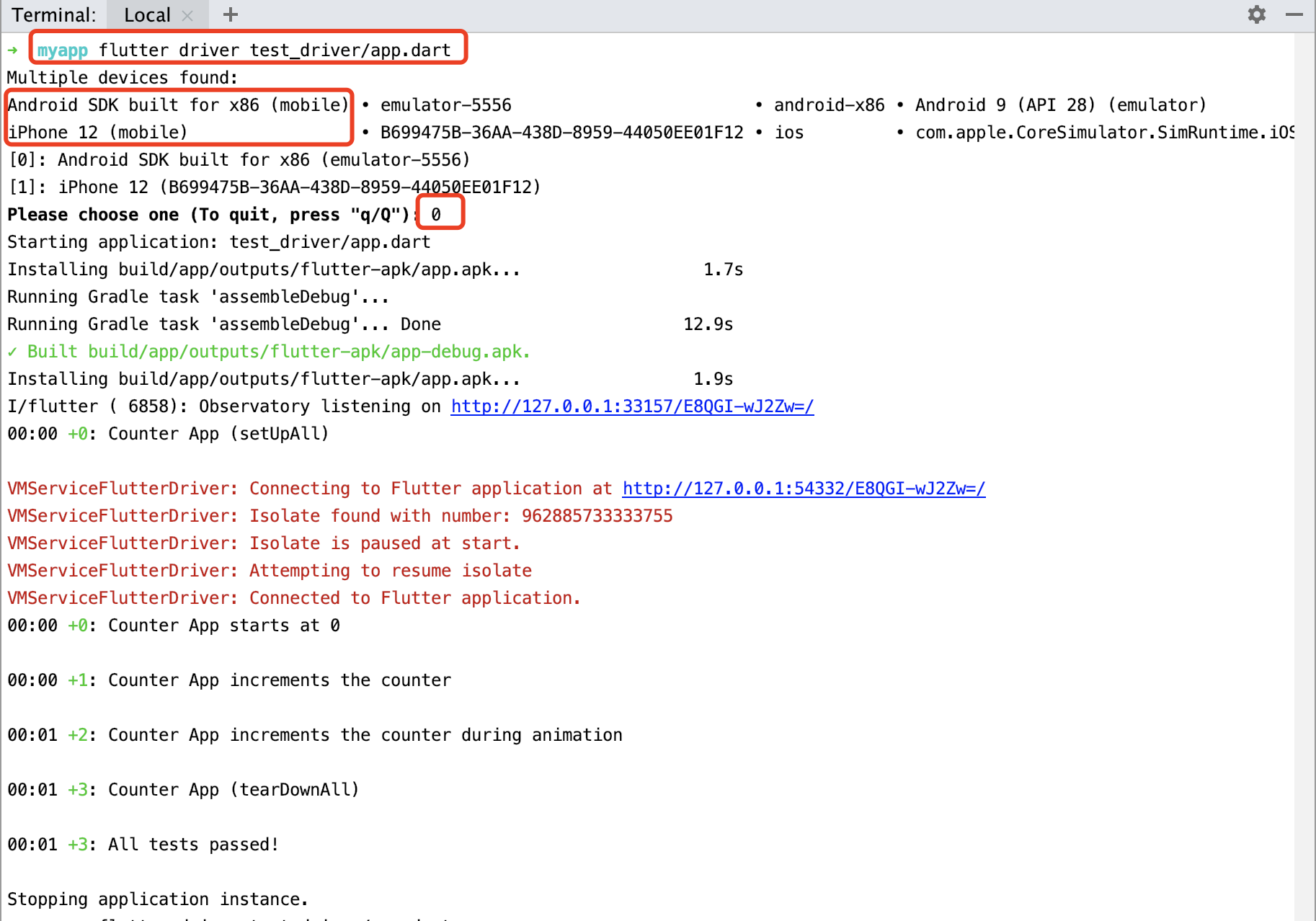
Task: Click the gear icon in the title bar
Action: click(1257, 14)
